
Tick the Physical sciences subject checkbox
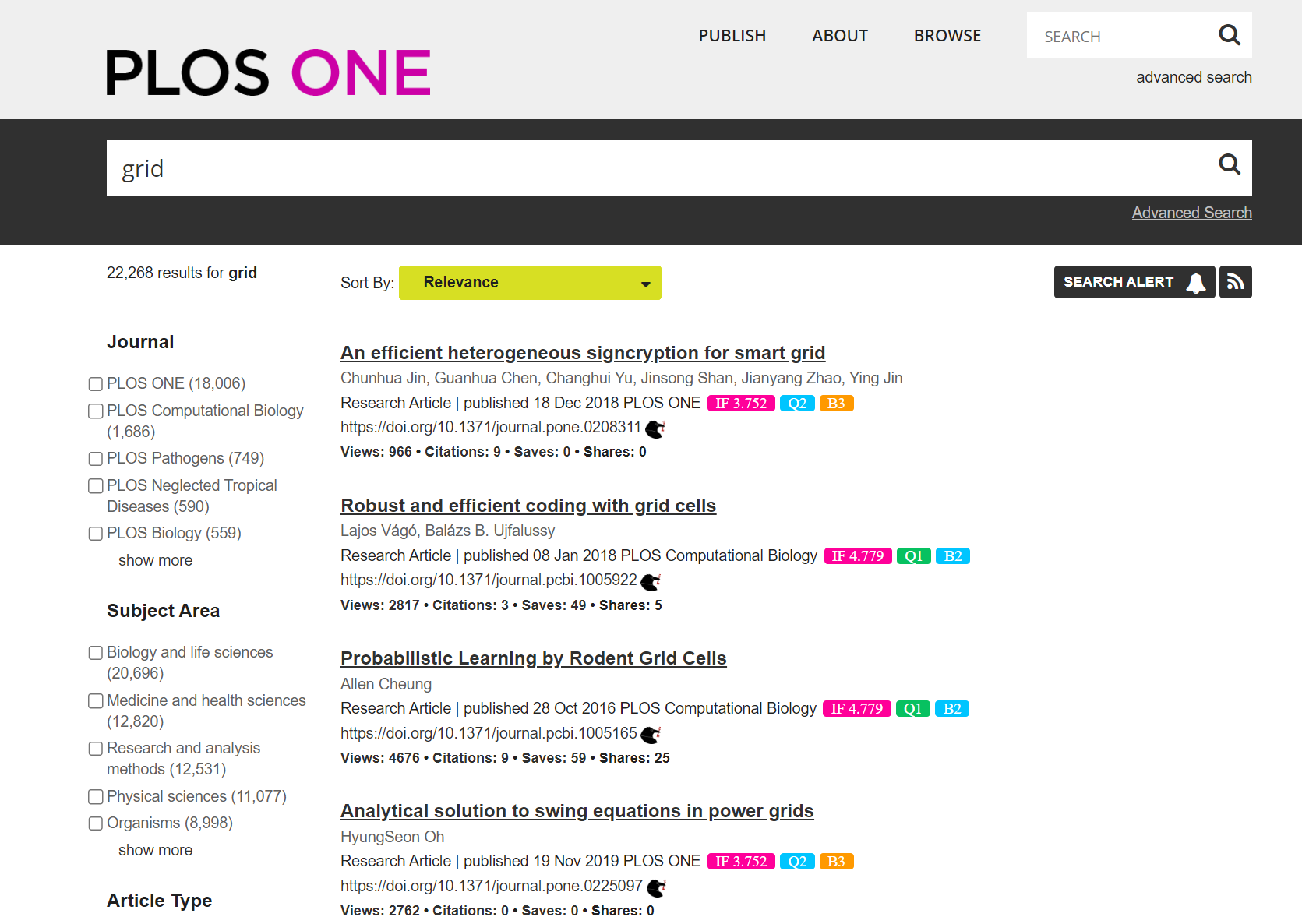96,796
